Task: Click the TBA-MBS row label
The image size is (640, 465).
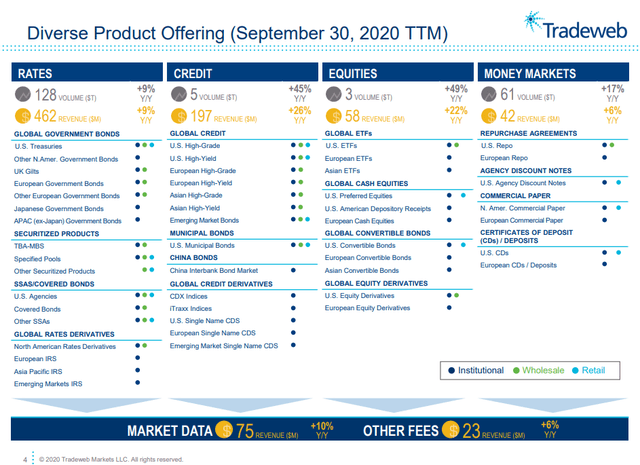Action: coord(29,246)
